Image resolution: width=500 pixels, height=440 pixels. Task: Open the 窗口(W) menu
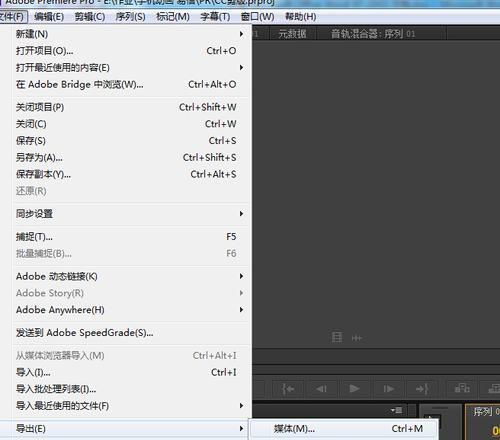257,17
